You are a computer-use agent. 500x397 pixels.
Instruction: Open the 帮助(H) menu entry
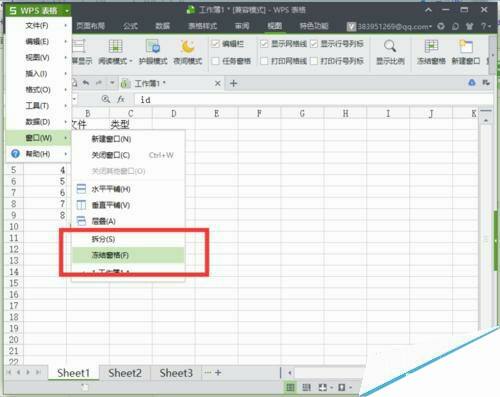click(x=39, y=154)
